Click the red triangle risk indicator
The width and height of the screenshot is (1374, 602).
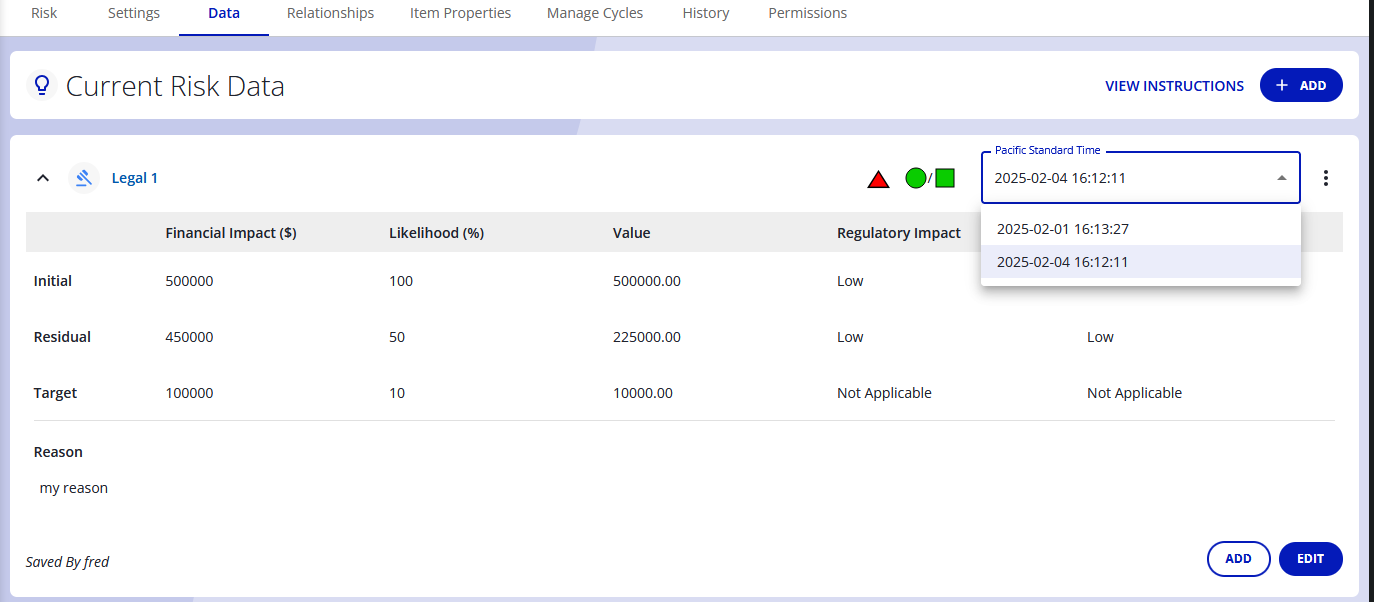[x=878, y=180]
